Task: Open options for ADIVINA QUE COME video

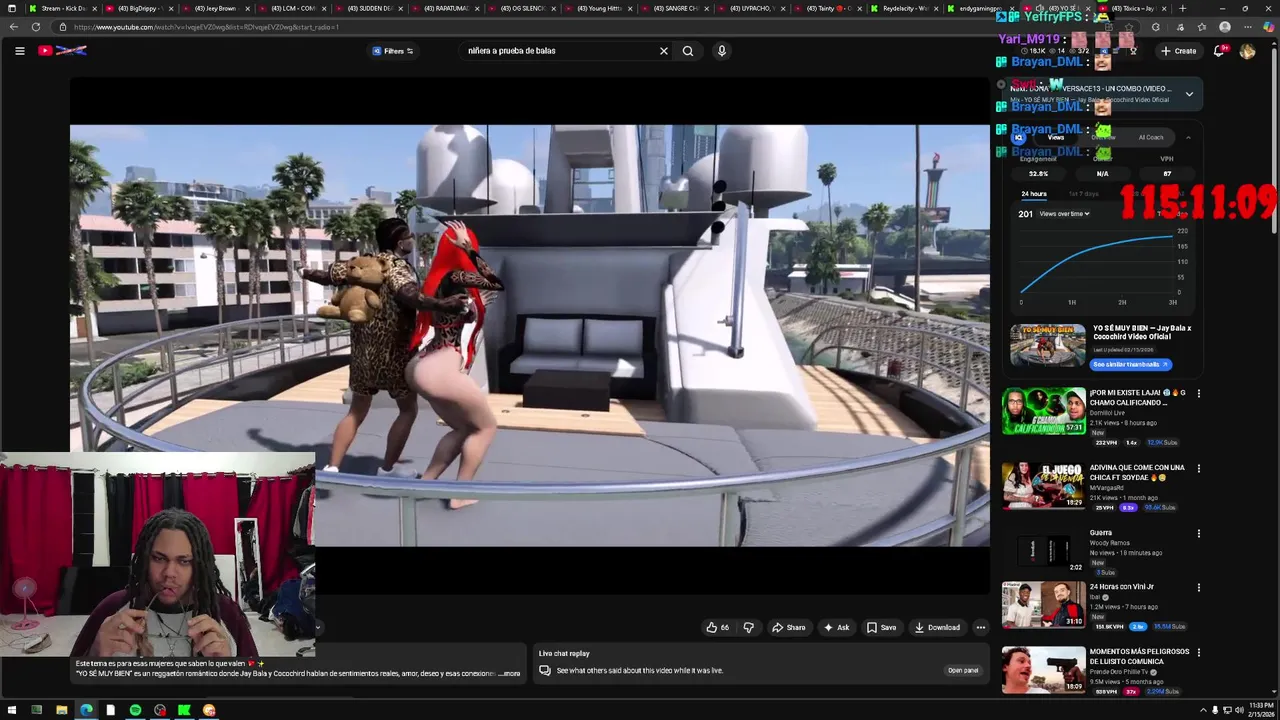Action: (1198, 468)
